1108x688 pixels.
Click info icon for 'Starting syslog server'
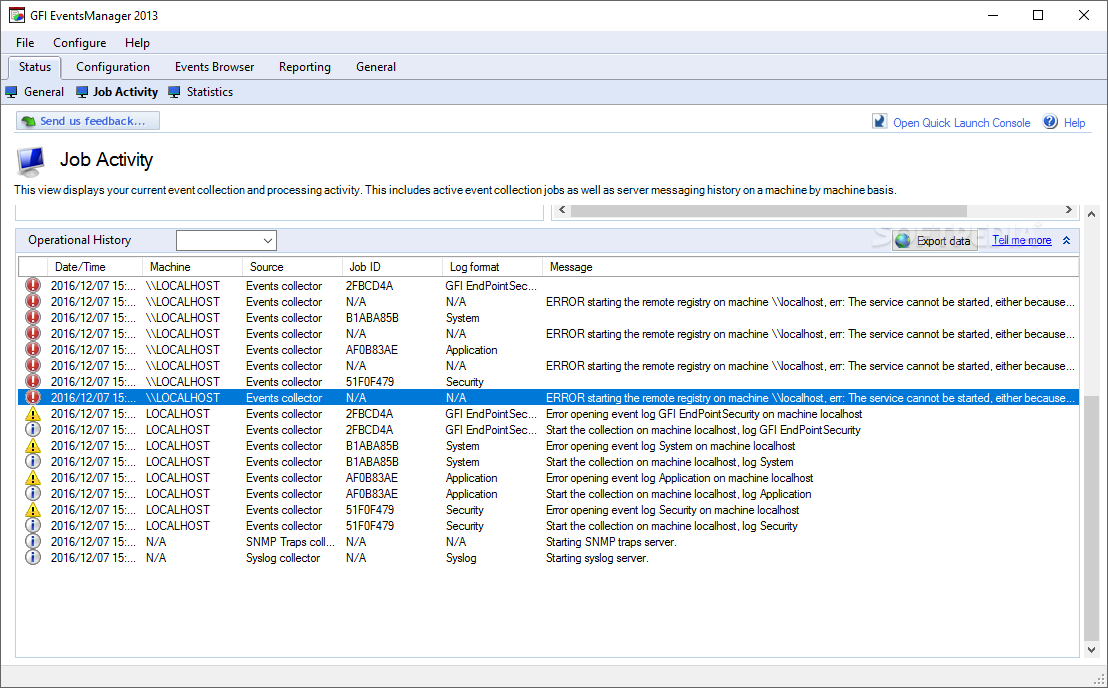tap(33, 558)
